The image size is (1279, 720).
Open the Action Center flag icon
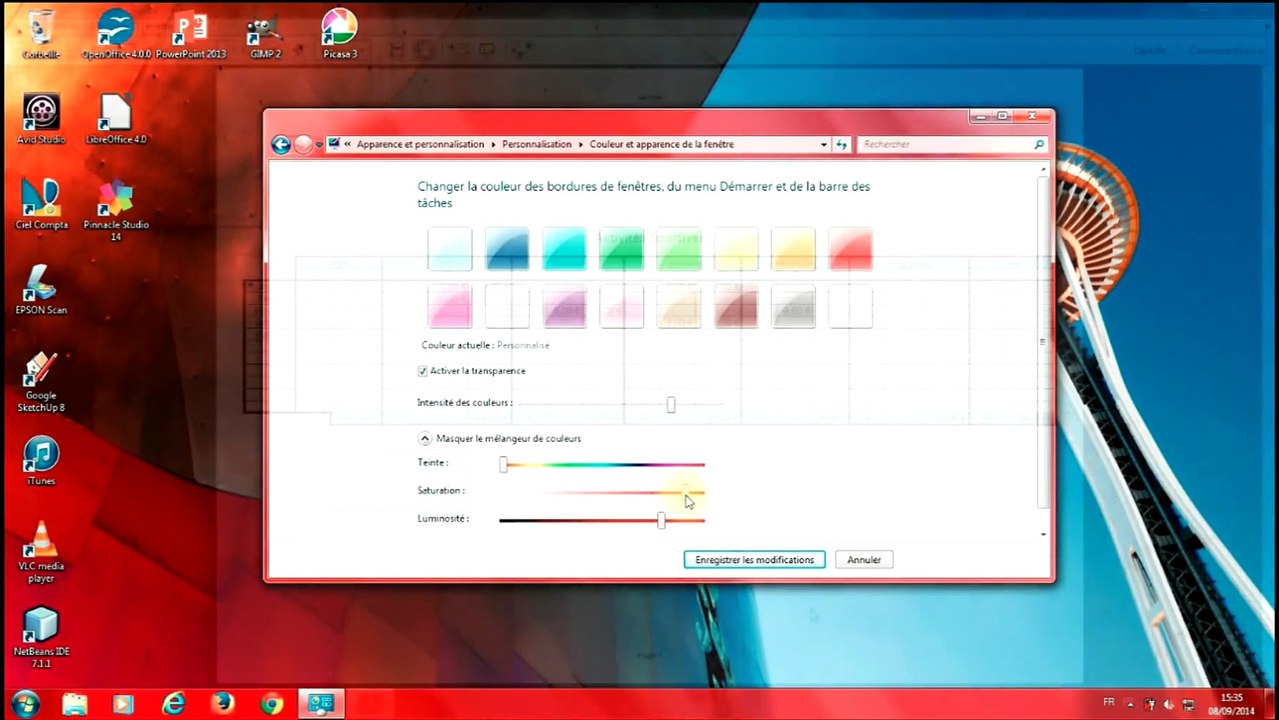coord(1150,704)
